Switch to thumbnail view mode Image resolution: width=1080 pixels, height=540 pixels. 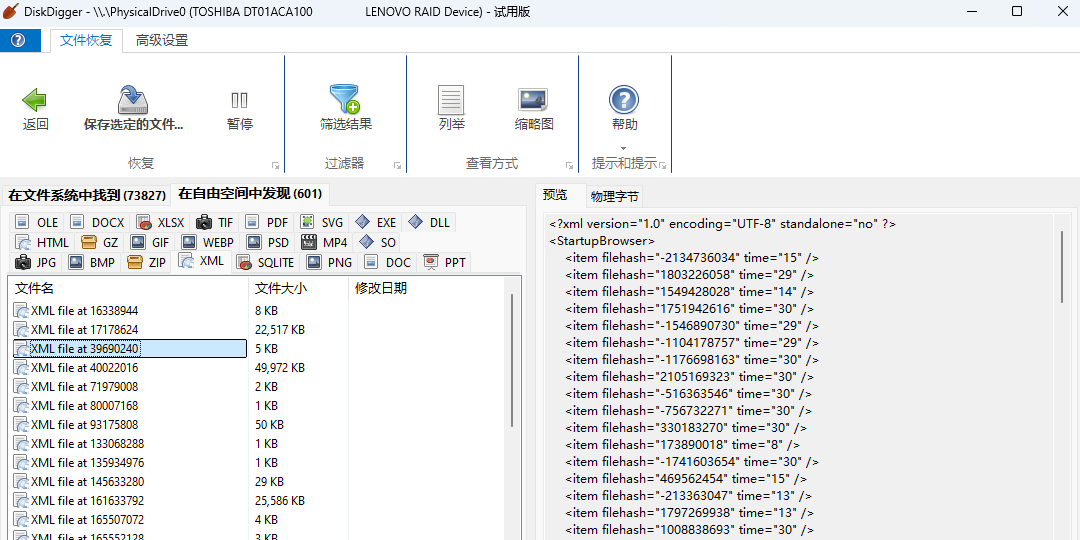(534, 101)
